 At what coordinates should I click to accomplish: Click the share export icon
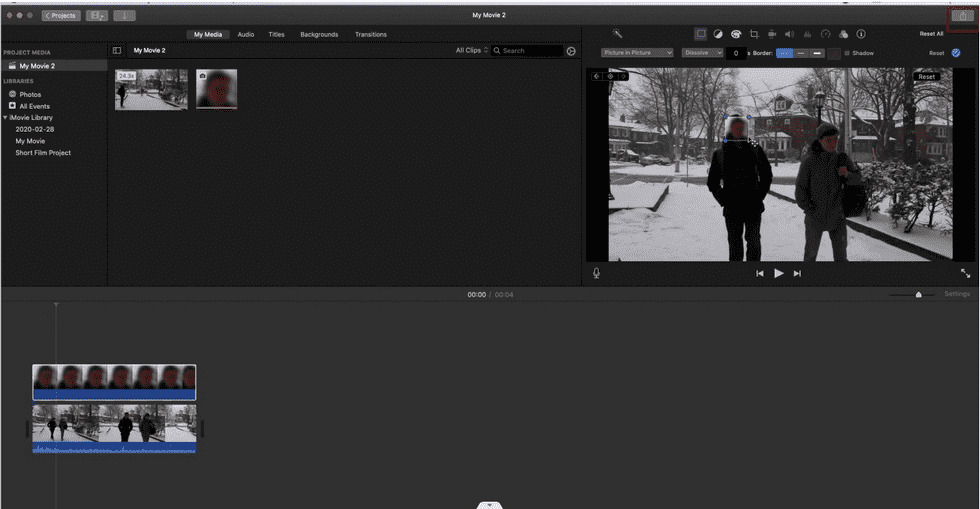point(962,16)
